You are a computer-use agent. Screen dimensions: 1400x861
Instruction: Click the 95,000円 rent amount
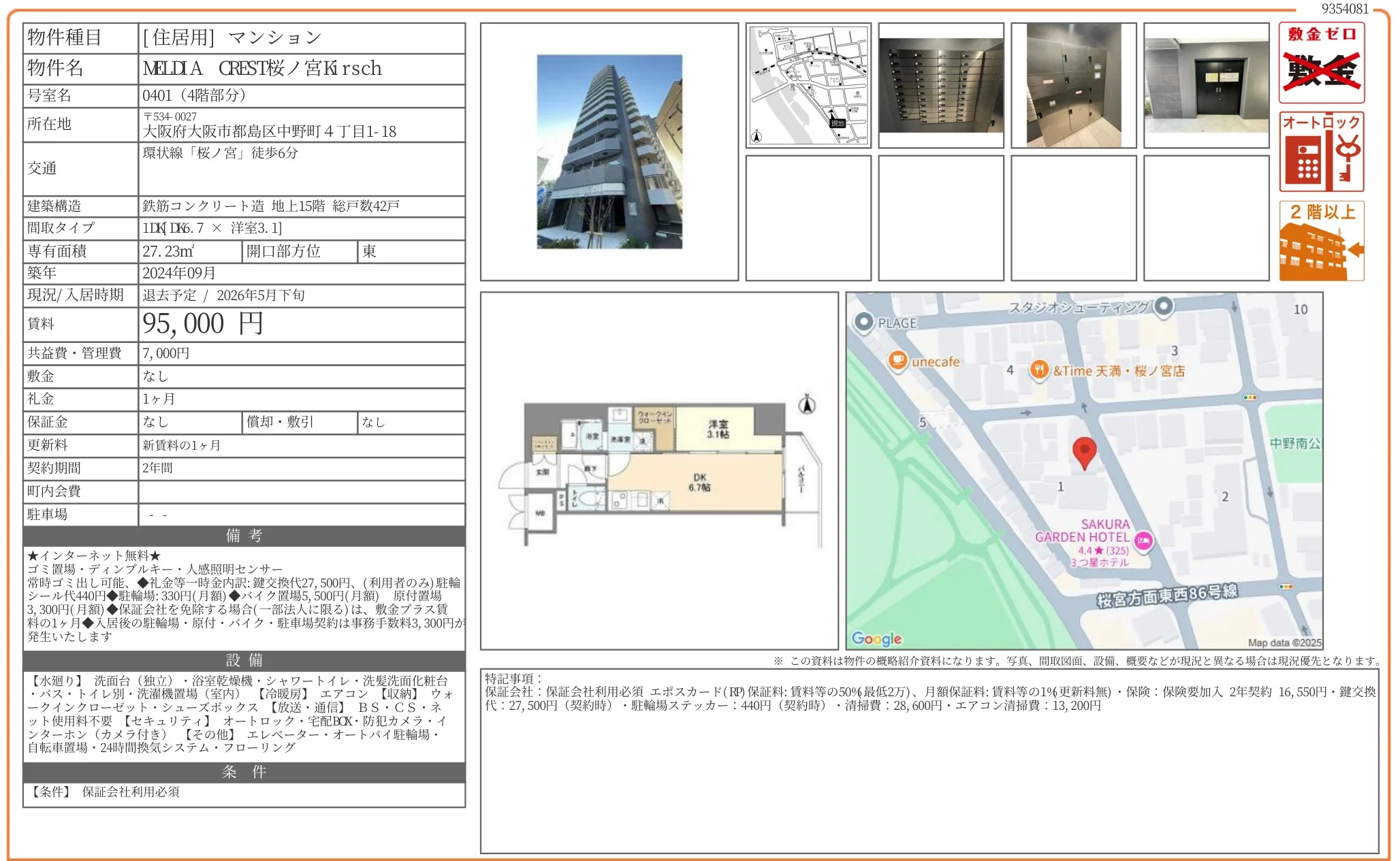point(202,324)
